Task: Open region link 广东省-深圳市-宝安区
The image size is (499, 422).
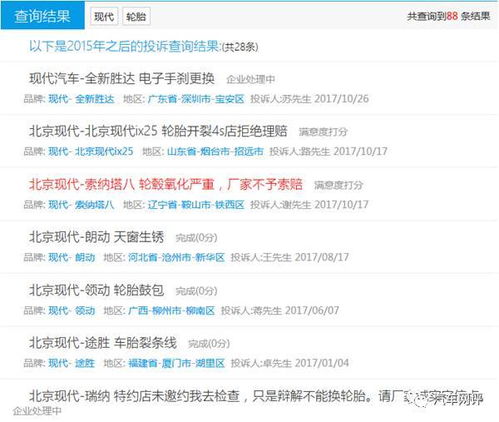Action: pos(196,99)
